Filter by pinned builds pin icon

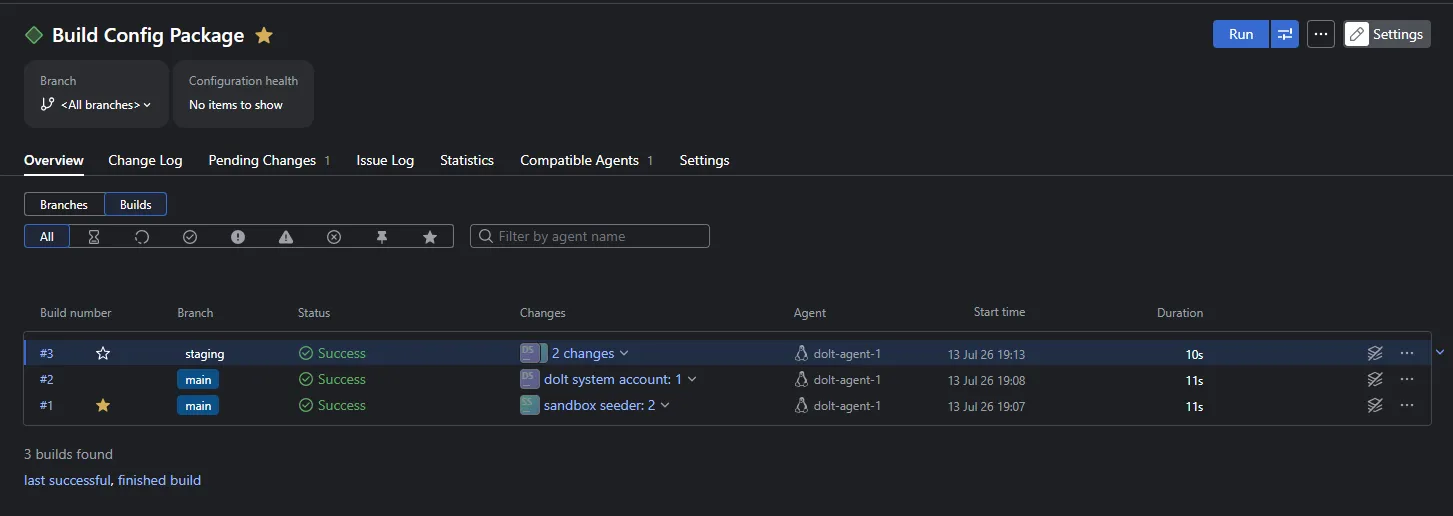click(x=382, y=237)
